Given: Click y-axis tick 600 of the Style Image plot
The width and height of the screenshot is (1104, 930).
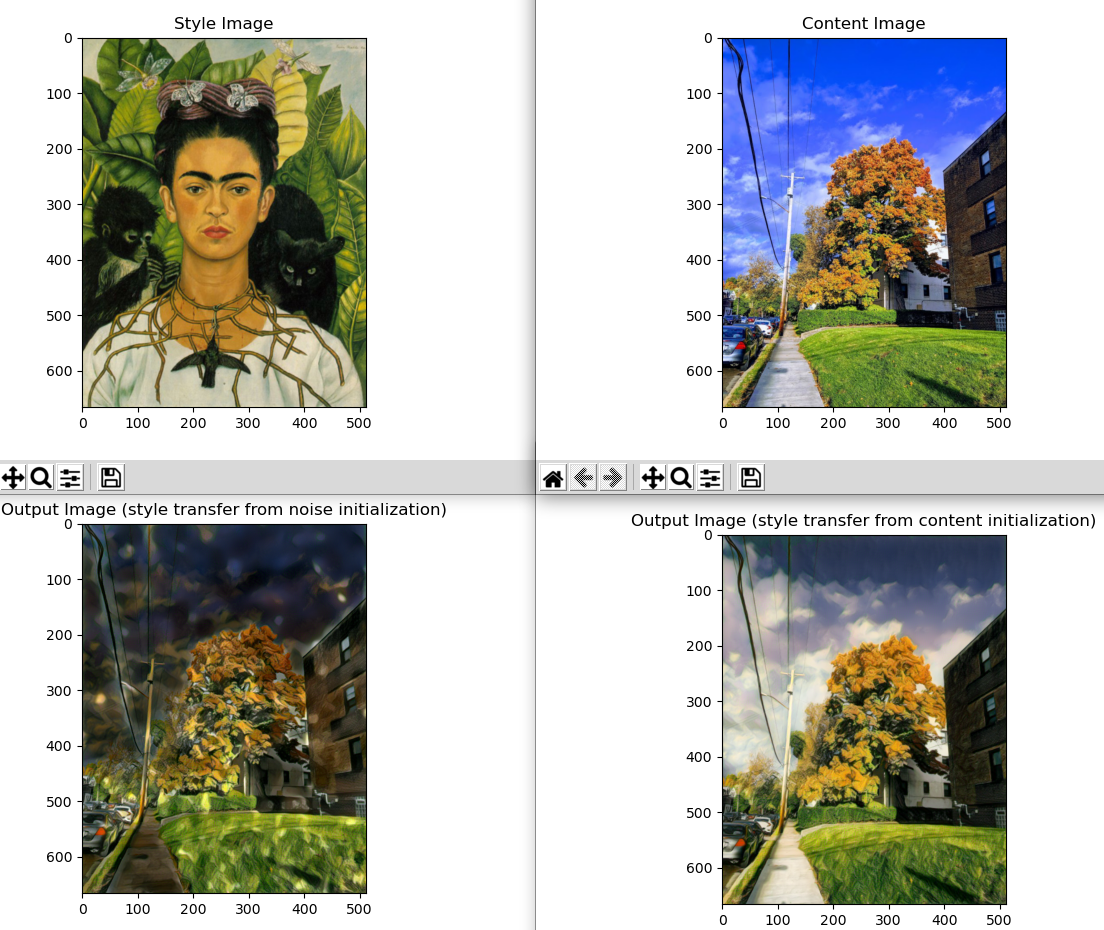Looking at the screenshot, I should point(59,371).
